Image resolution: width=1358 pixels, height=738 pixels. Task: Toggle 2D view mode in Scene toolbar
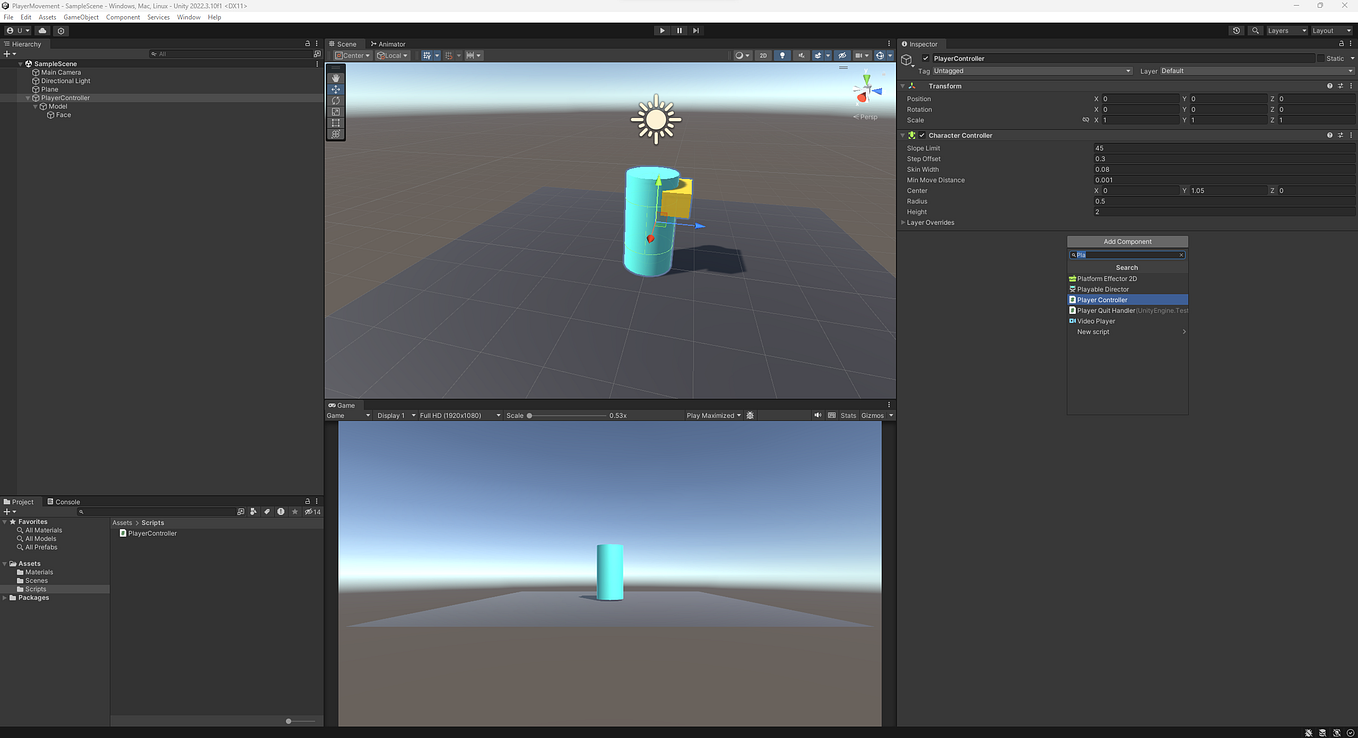pos(762,55)
